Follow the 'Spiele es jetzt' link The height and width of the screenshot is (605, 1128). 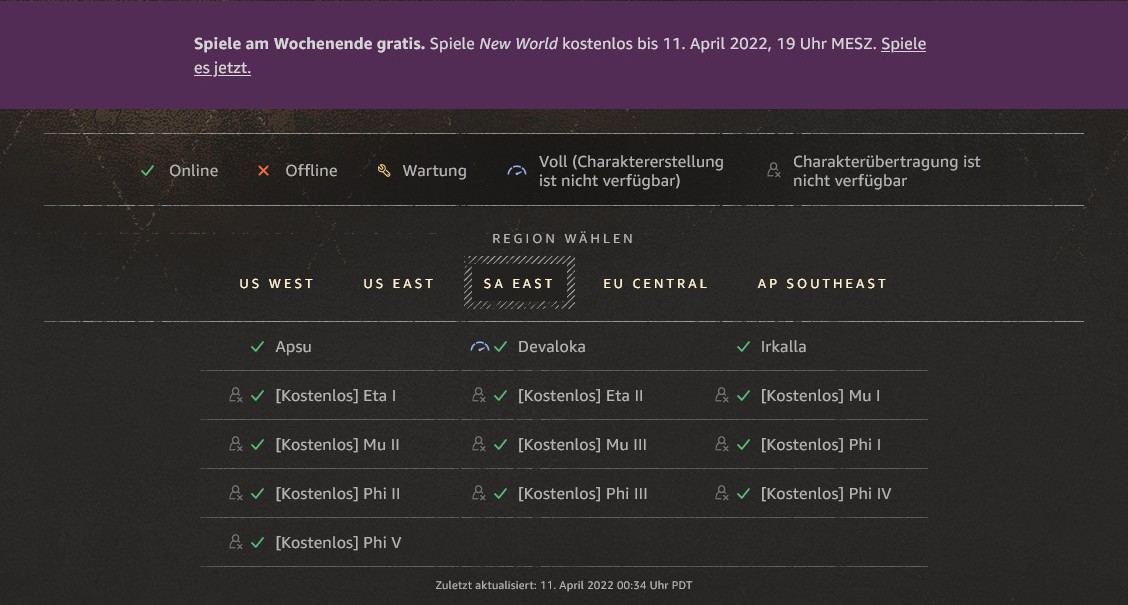222,68
